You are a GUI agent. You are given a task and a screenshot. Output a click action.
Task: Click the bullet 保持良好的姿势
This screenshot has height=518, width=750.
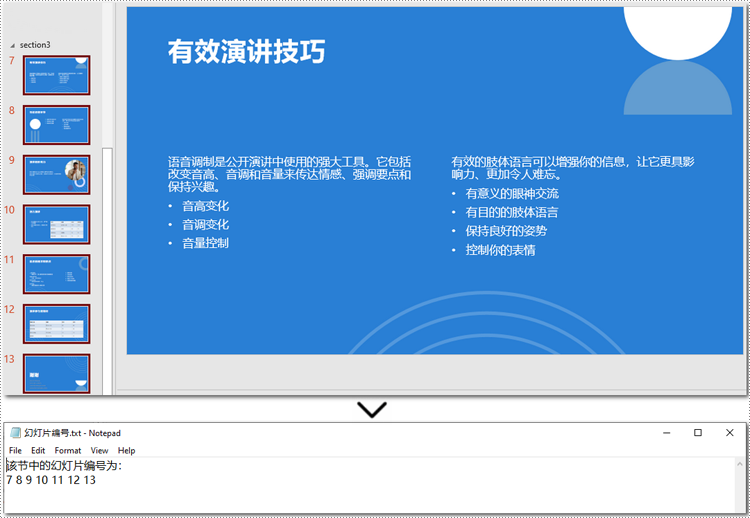(x=506, y=231)
